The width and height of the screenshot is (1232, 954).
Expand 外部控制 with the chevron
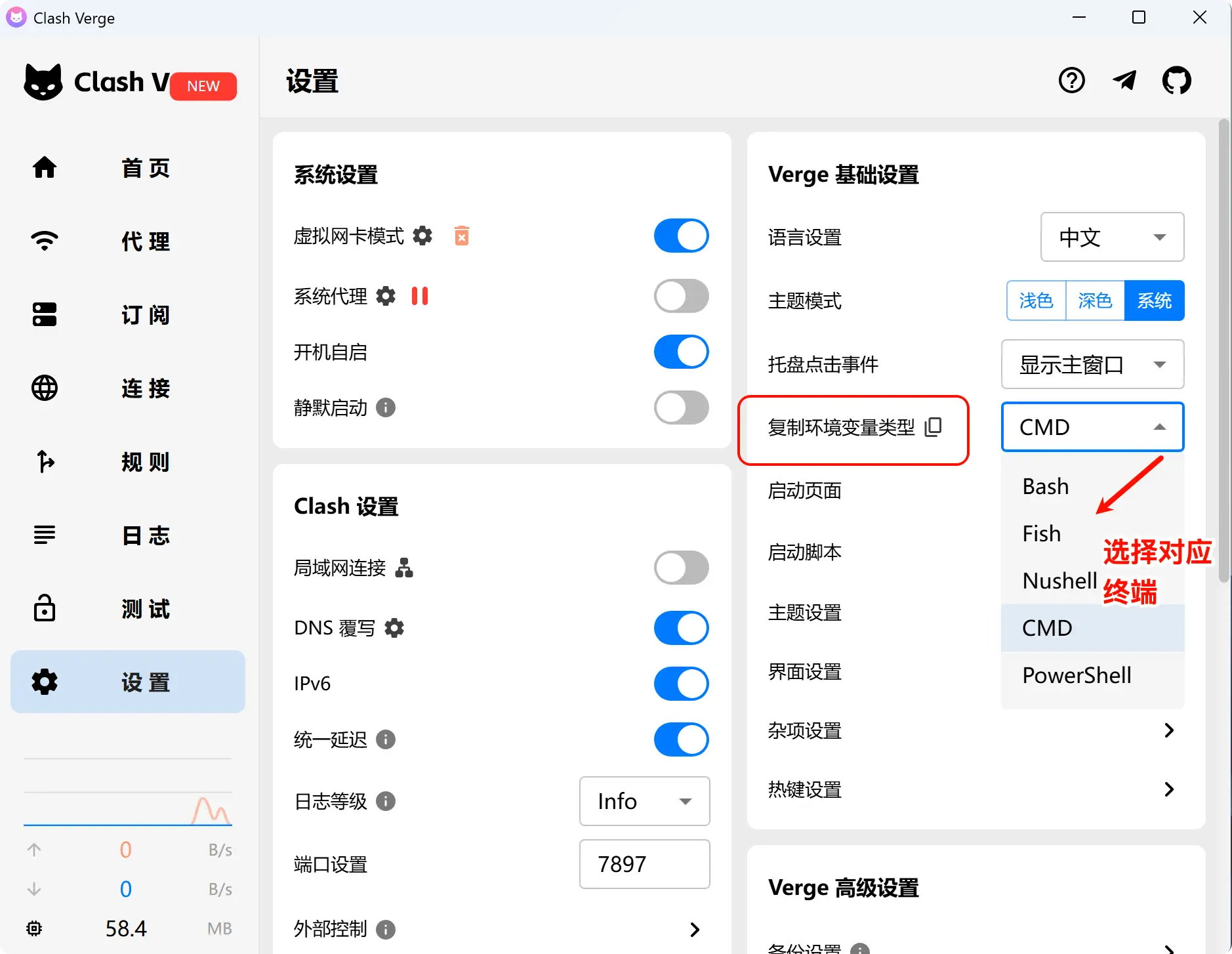pyautogui.click(x=695, y=929)
